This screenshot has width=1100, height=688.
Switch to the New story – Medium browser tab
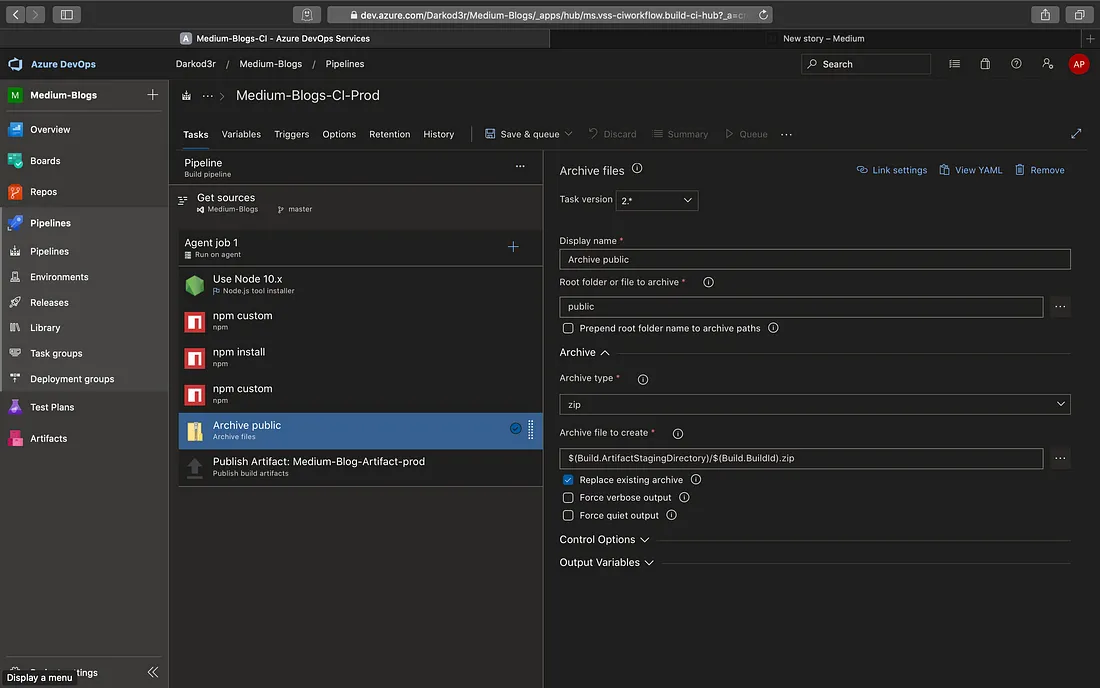823,39
